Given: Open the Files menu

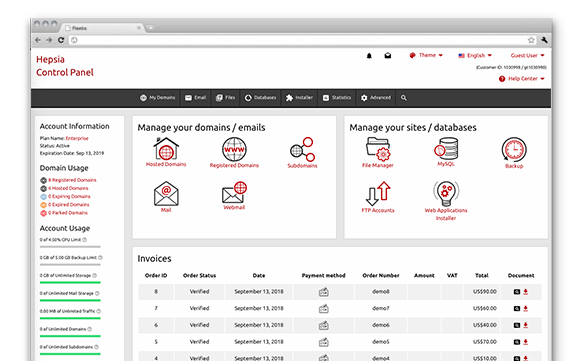Looking at the screenshot, I should click(x=225, y=98).
